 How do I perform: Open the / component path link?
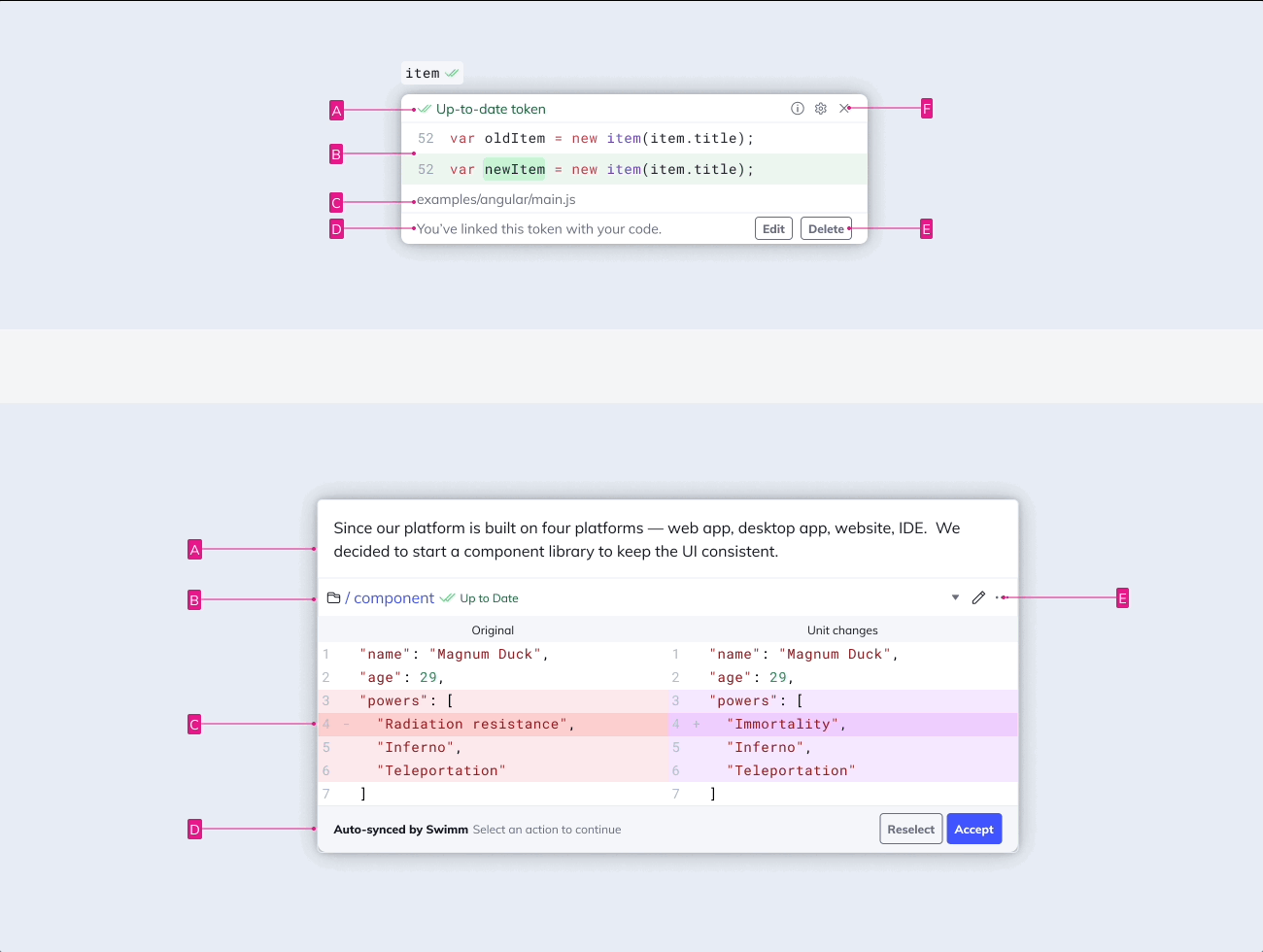click(391, 598)
